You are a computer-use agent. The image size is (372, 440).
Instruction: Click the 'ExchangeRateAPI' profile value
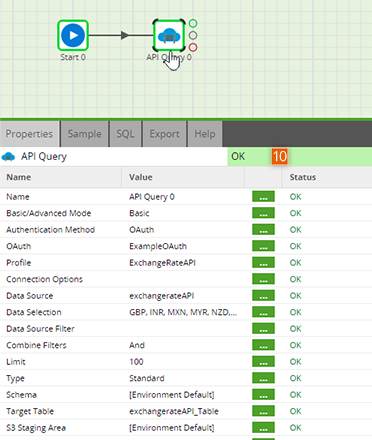(x=162, y=263)
